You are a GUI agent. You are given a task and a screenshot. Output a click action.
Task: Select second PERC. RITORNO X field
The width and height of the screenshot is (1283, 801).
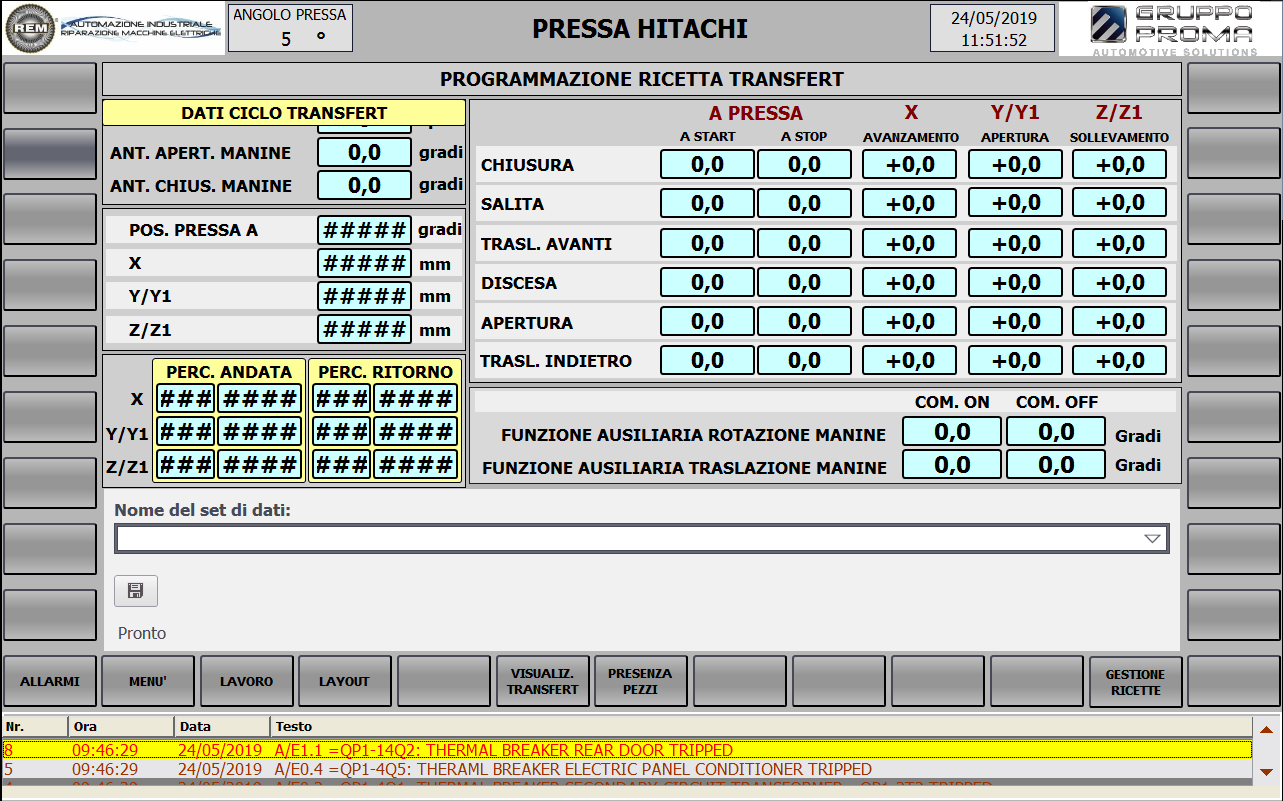tap(415, 398)
